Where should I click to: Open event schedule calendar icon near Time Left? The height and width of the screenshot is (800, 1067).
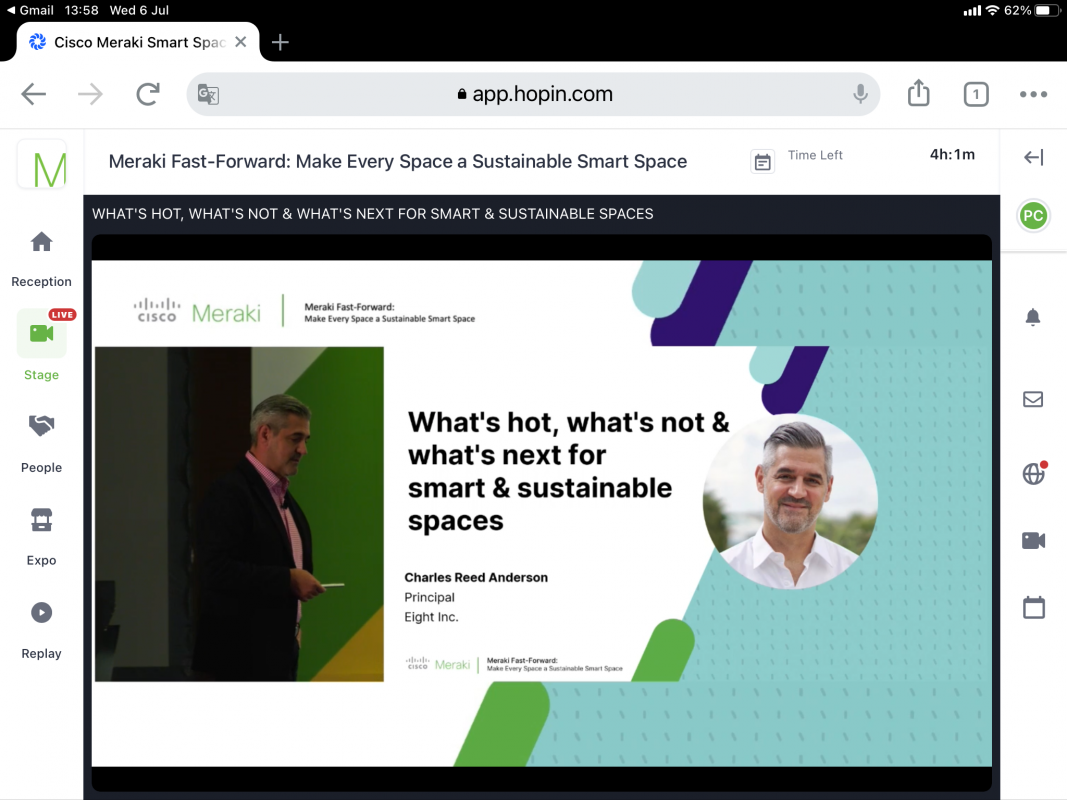coord(762,162)
